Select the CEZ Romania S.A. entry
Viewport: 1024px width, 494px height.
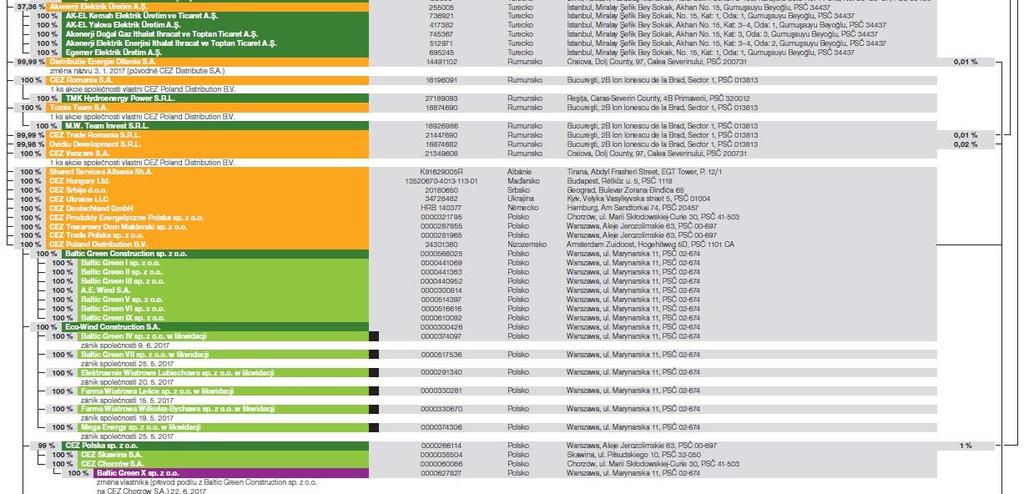(x=81, y=80)
